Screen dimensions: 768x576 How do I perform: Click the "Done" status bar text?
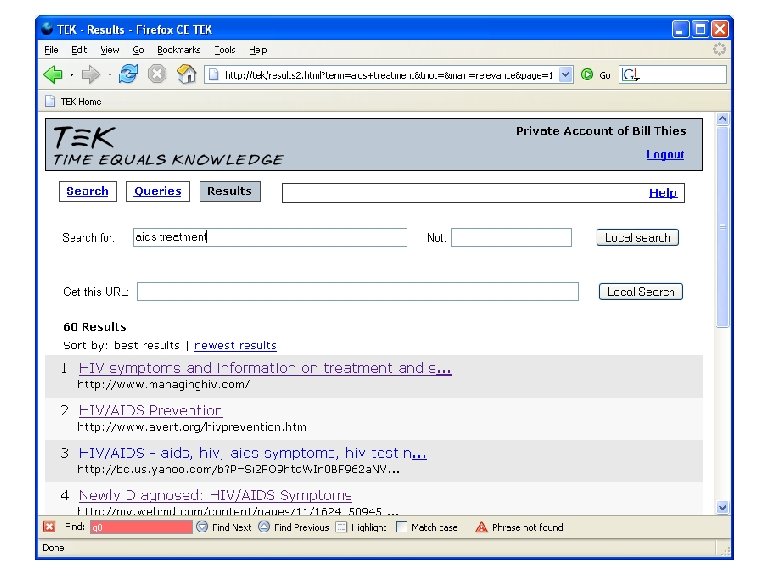pos(53,548)
